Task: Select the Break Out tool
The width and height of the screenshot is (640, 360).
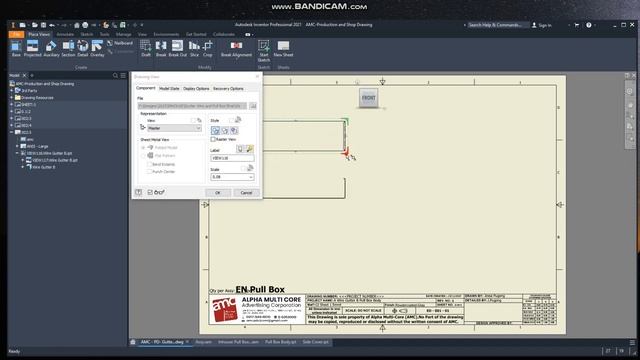Action: (x=178, y=49)
